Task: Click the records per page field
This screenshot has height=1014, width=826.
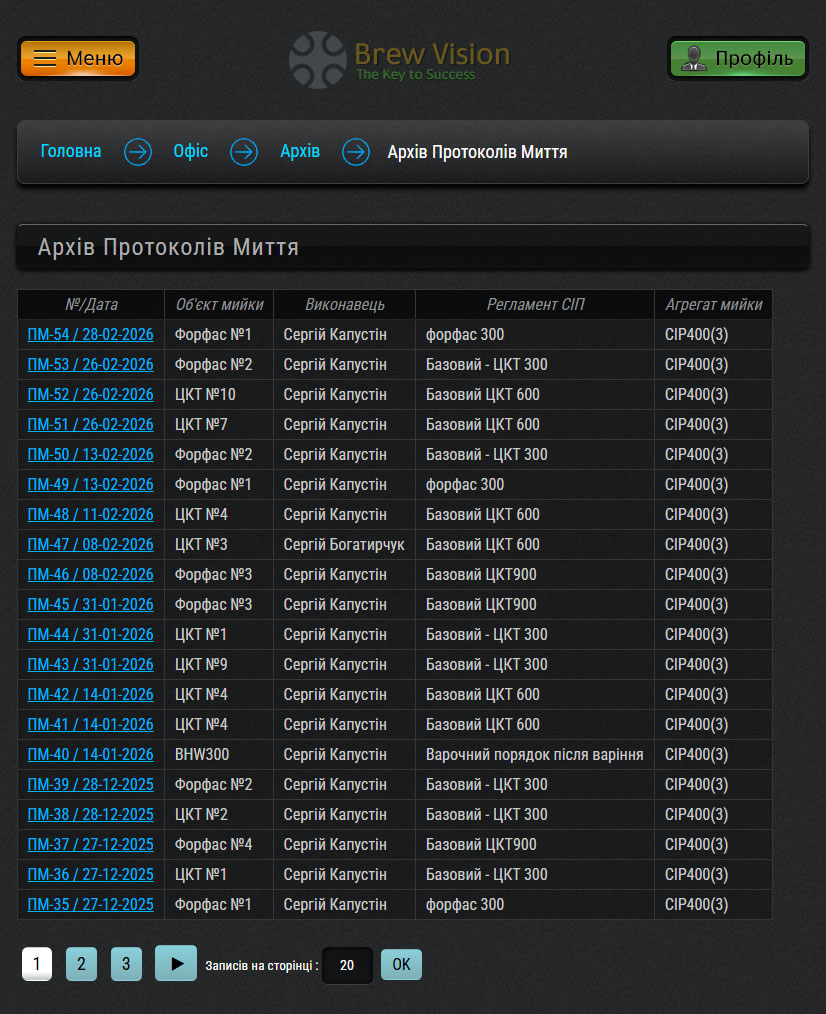Action: coord(347,966)
